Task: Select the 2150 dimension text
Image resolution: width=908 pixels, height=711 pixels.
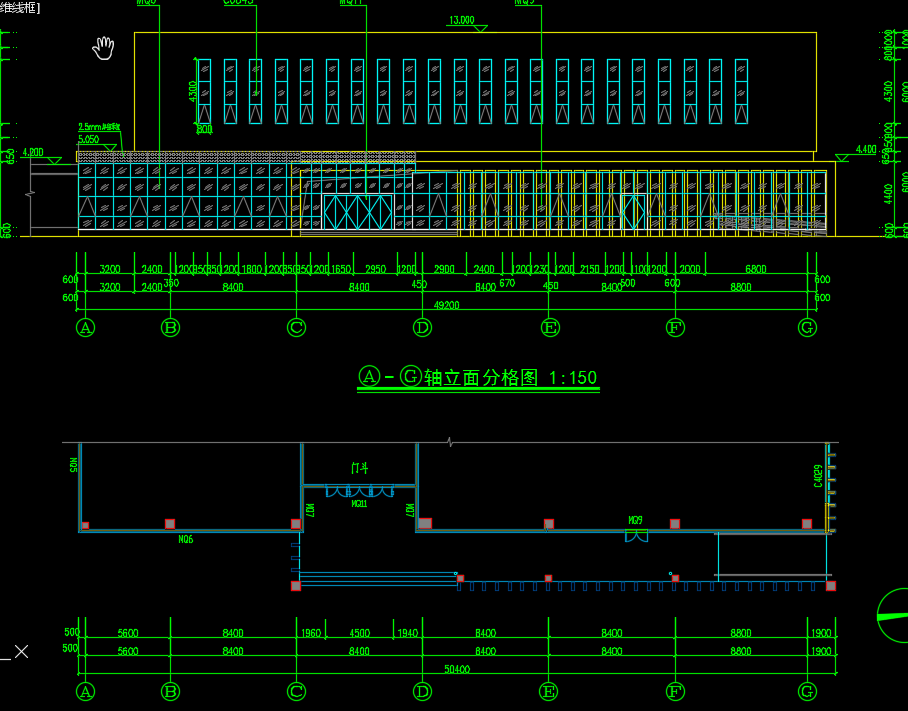Action: pyautogui.click(x=590, y=269)
